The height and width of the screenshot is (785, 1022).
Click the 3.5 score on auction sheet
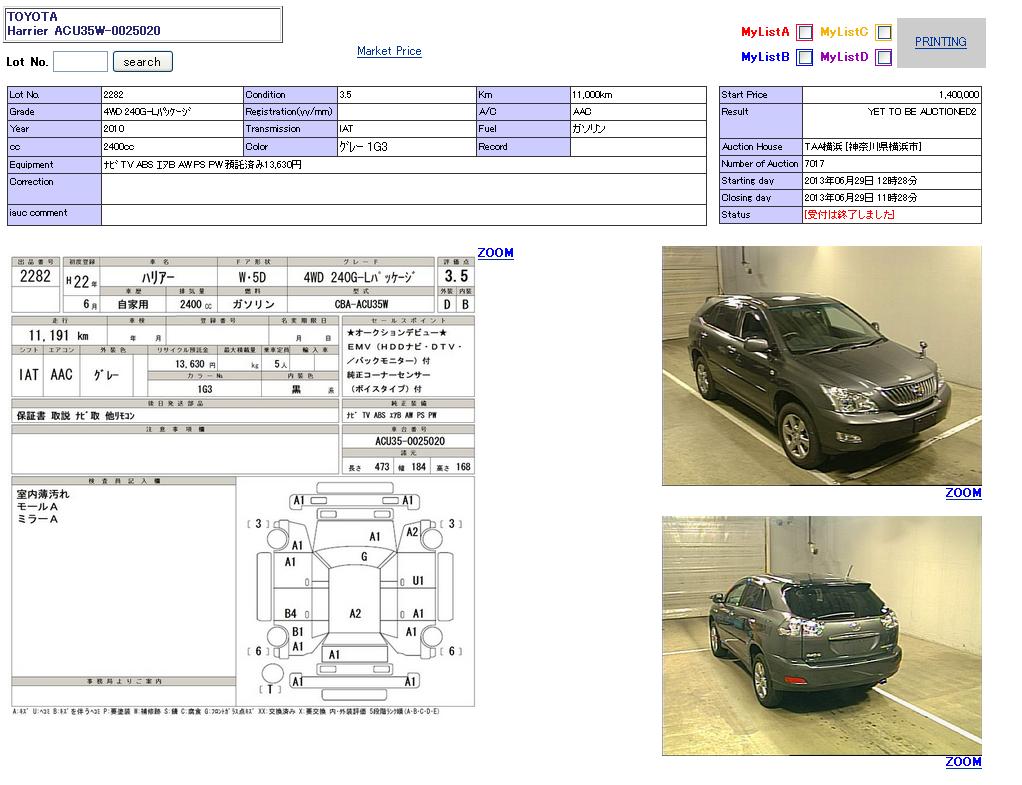[x=456, y=276]
